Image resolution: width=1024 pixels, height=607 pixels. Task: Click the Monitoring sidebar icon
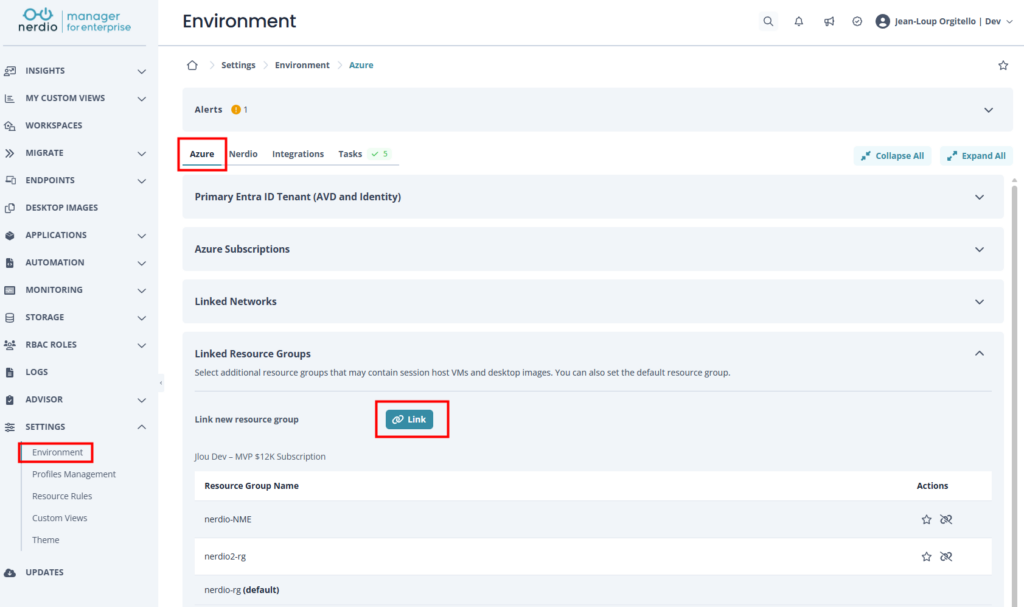tap(10, 290)
